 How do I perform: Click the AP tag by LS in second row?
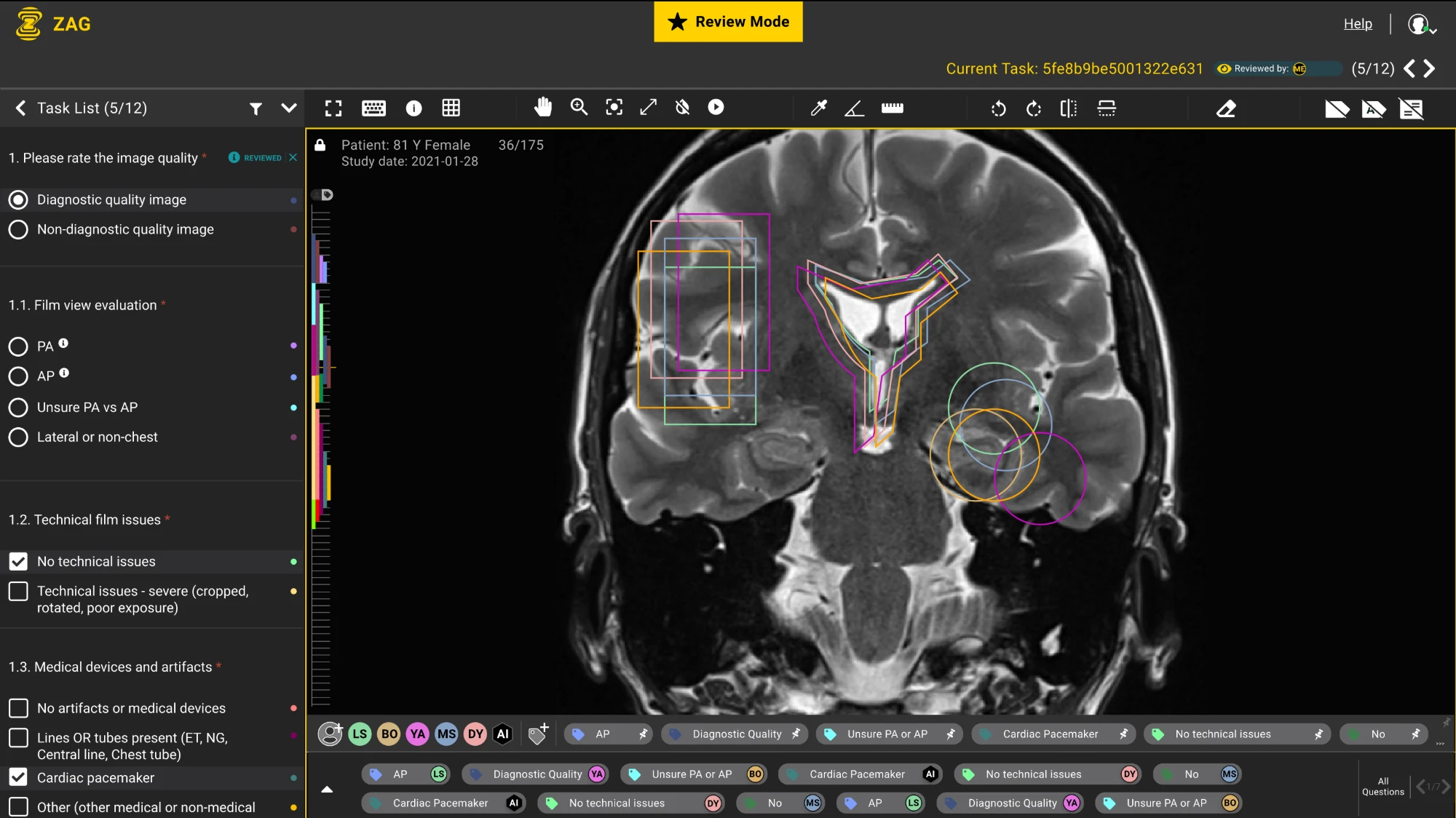[x=405, y=774]
